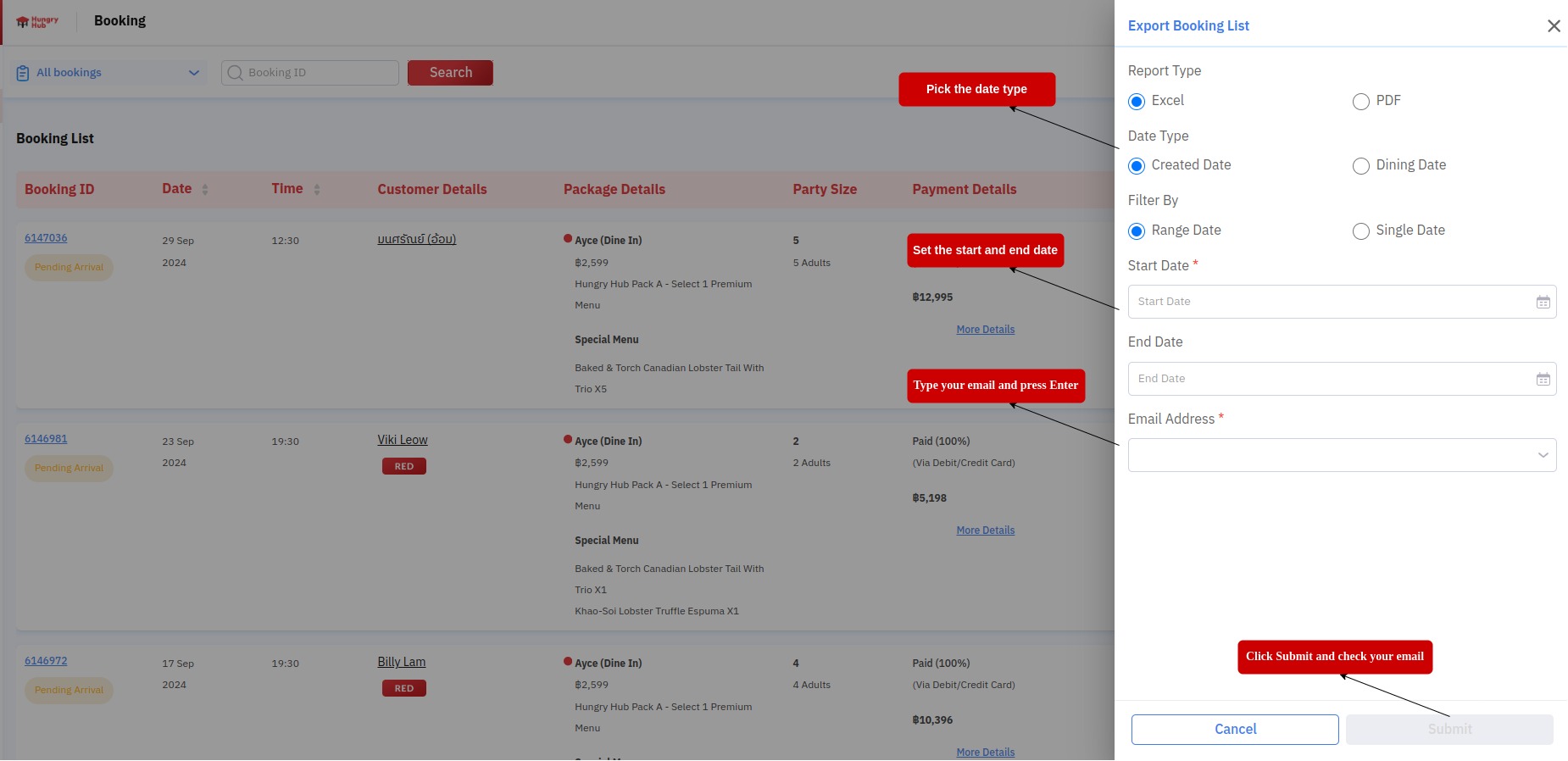The width and height of the screenshot is (1568, 761).
Task: Click the Start Date calendar icon
Action: pos(1543,303)
